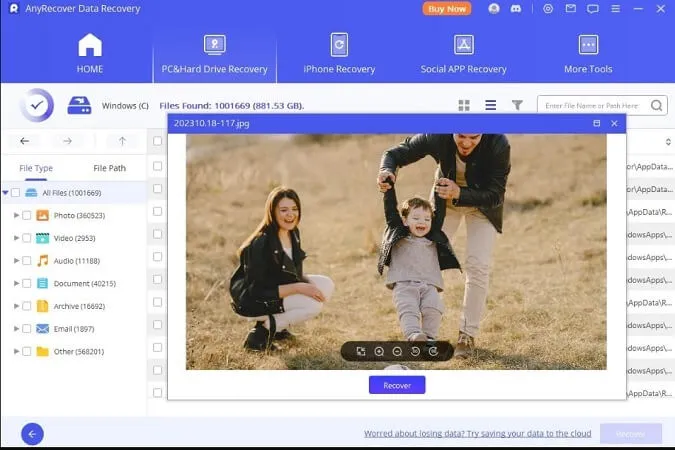Open the feedback chat bubble icon
675x450 pixels.
click(x=594, y=9)
